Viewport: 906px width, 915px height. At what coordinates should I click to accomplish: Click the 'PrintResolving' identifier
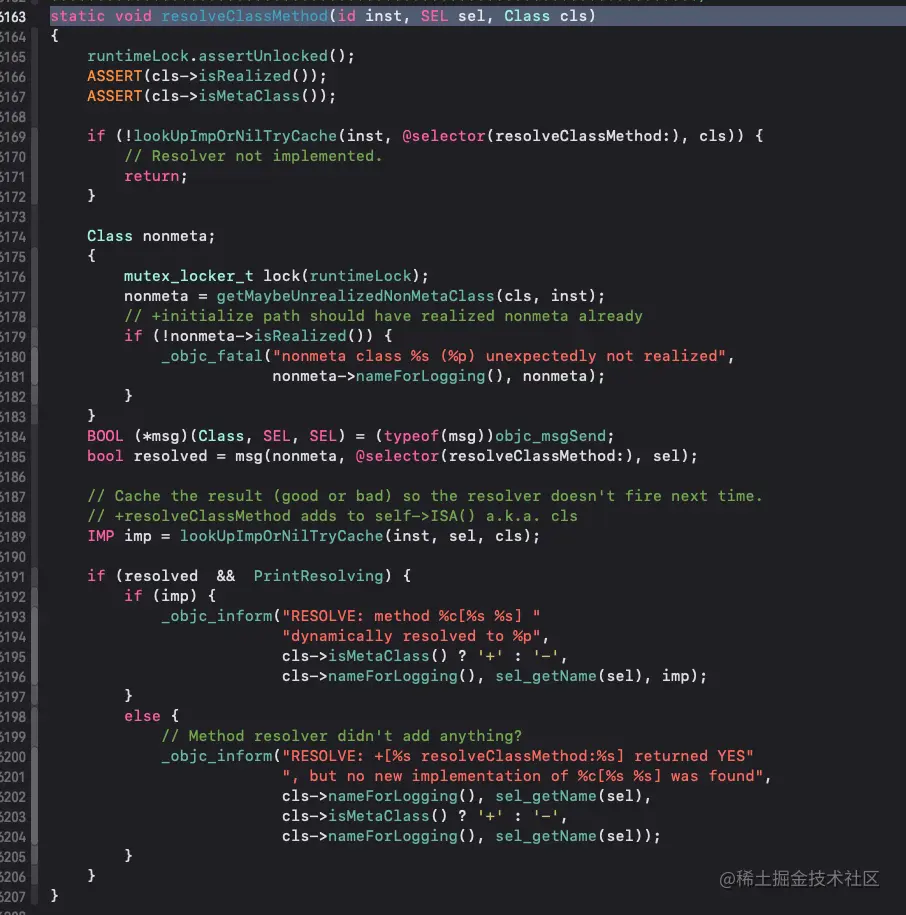[x=319, y=576]
